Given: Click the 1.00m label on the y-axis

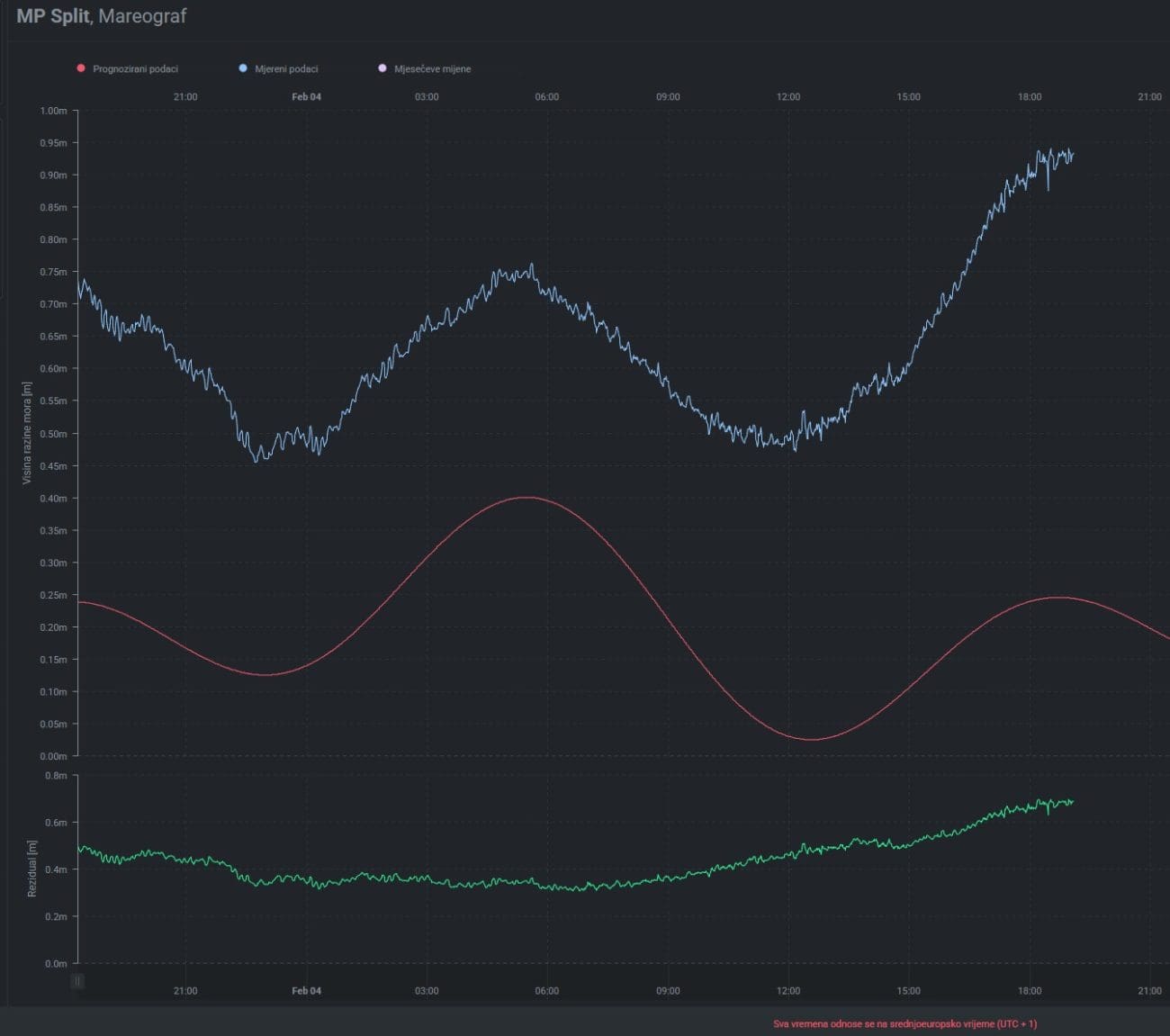Looking at the screenshot, I should [54, 111].
